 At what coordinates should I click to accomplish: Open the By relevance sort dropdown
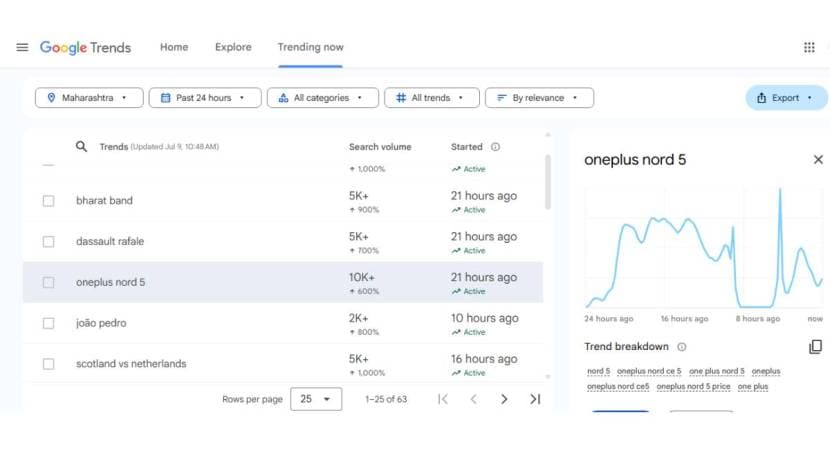coord(539,98)
